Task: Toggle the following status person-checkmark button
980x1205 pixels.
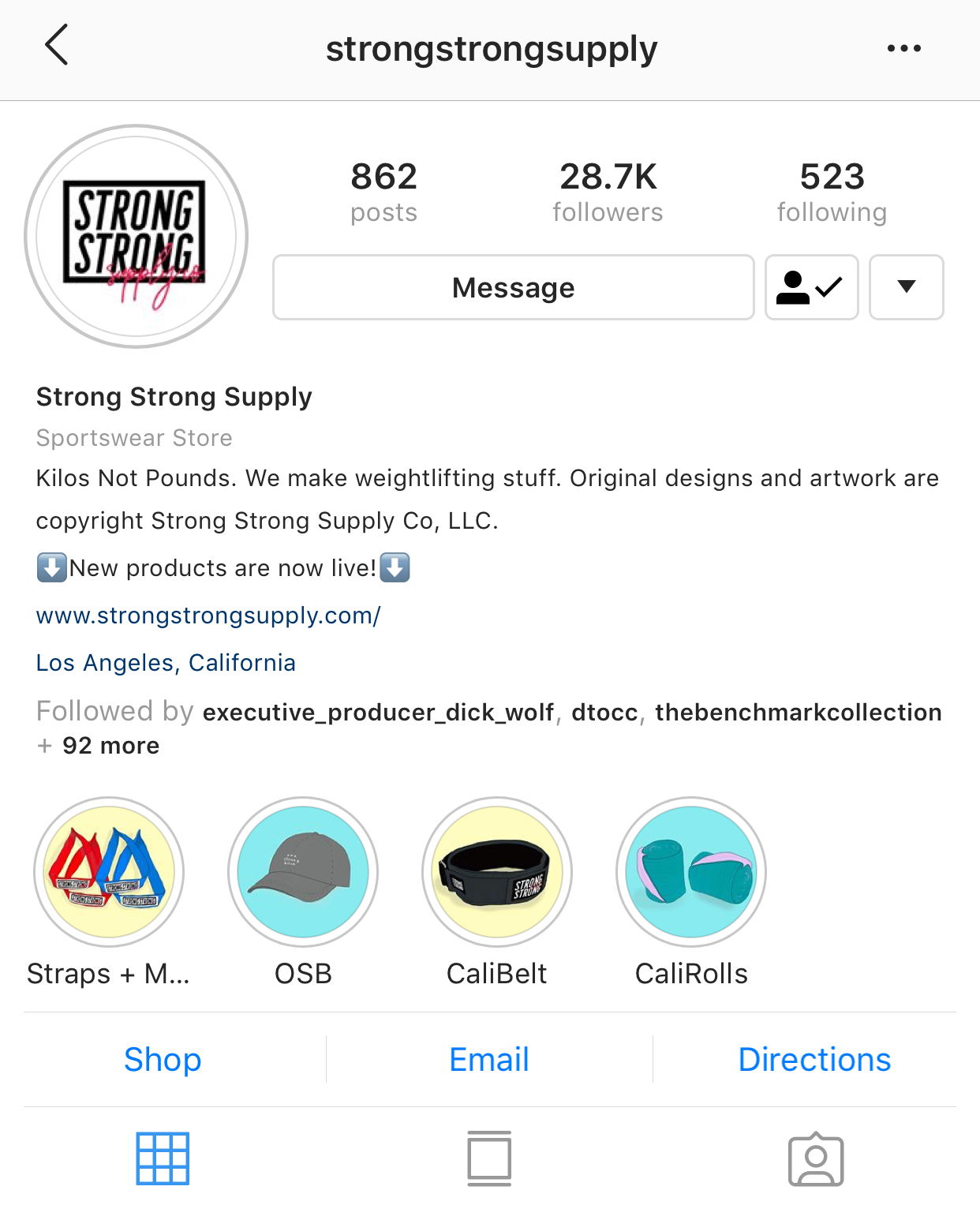Action: click(811, 287)
